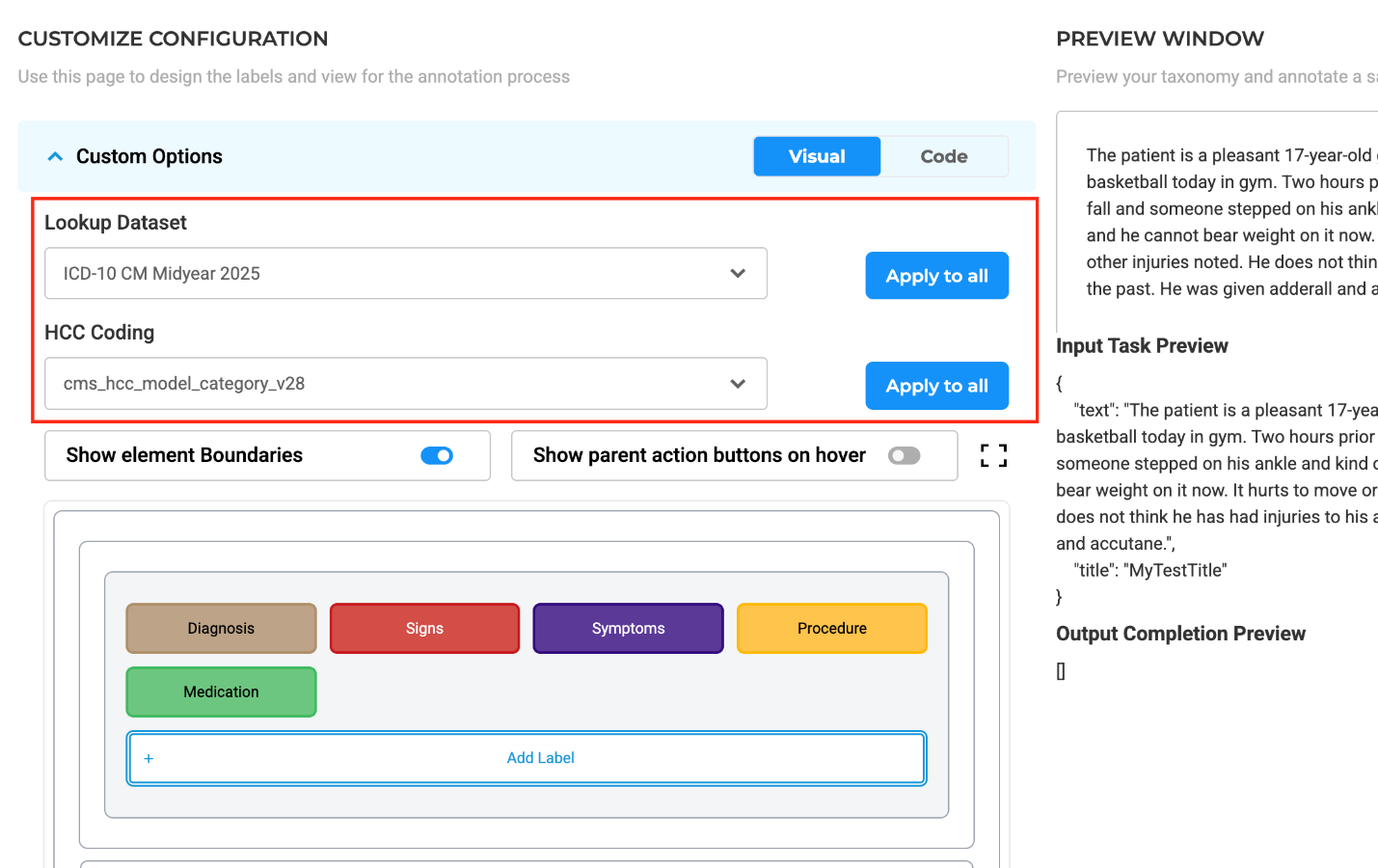
Task: Apply HCC Coding to all labels
Action: [x=936, y=386]
